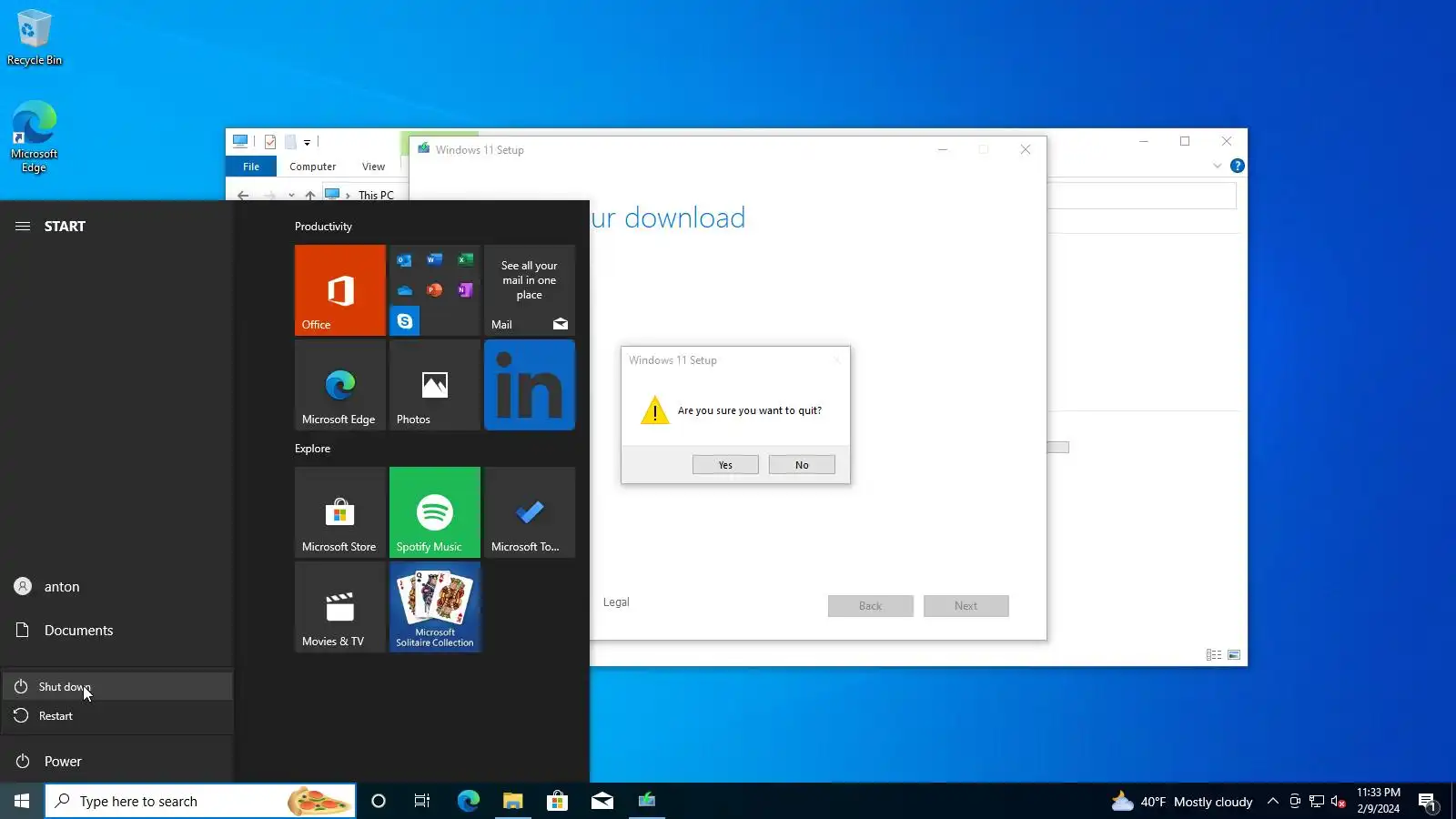Click the File Explorer search field

tap(1142, 196)
